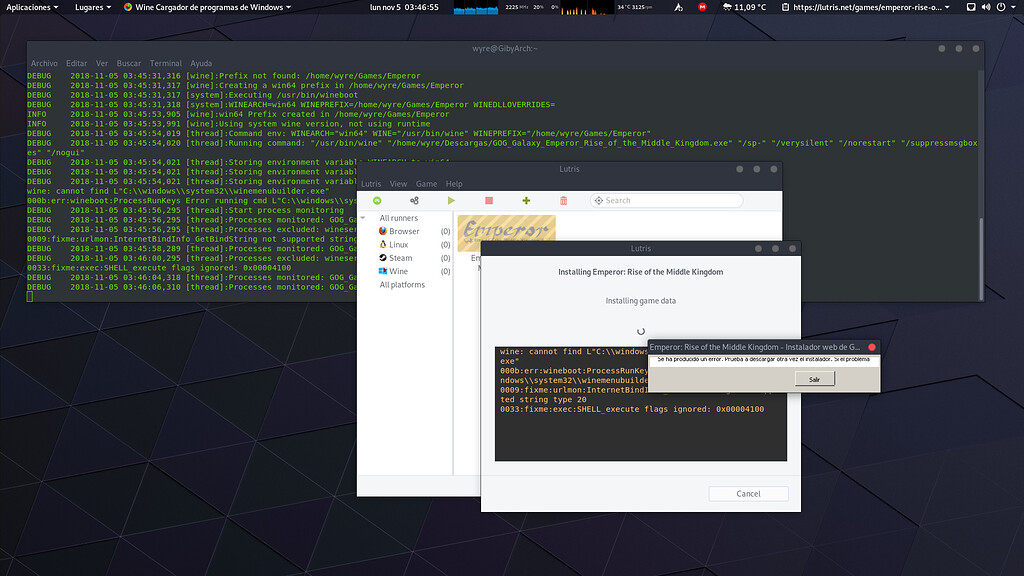Select All platforms in Lutris sidebar
The width and height of the screenshot is (1024, 576).
402,285
